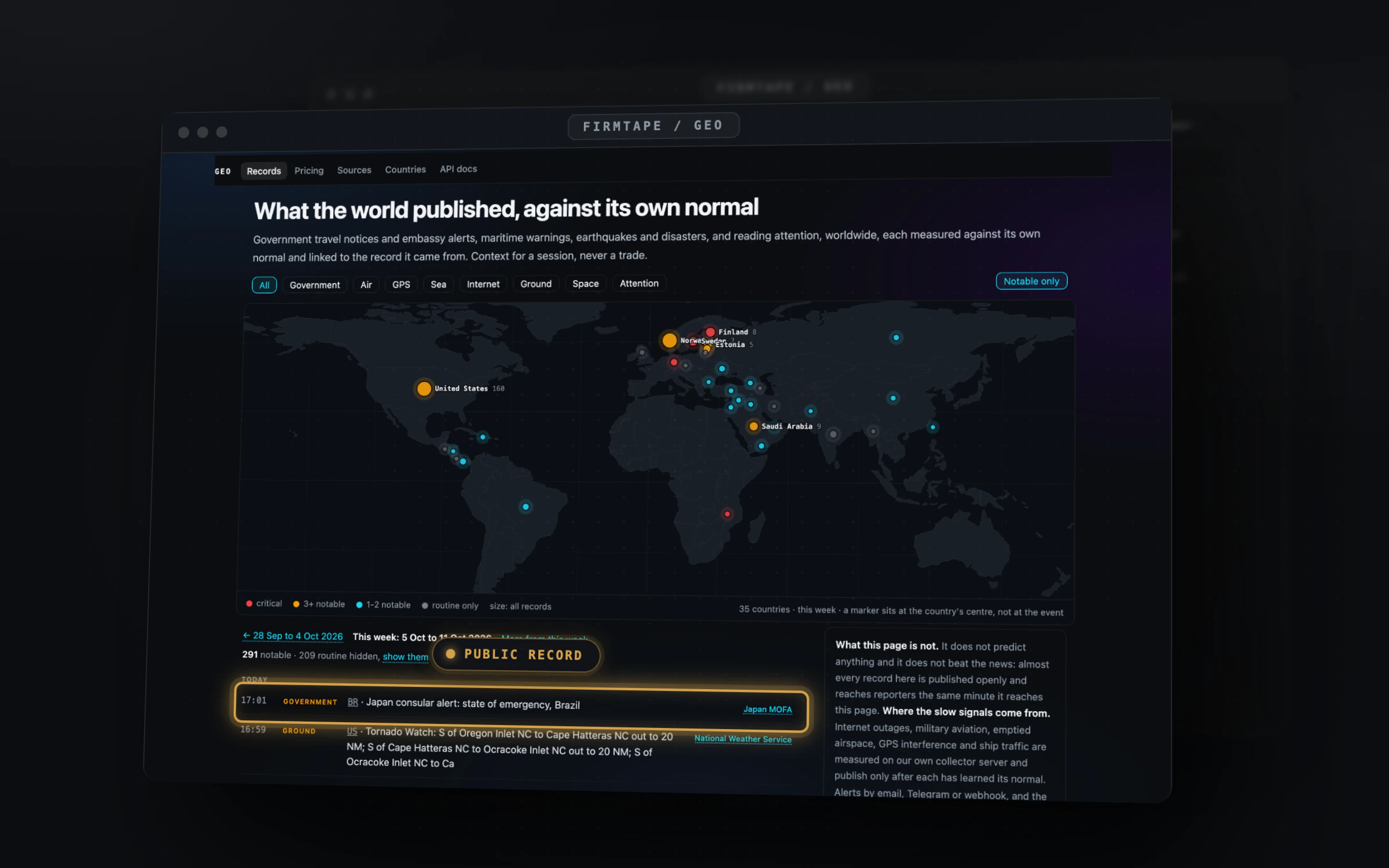Viewport: 1389px width, 868px height.
Task: Open the Records tab
Action: pyautogui.click(x=263, y=171)
